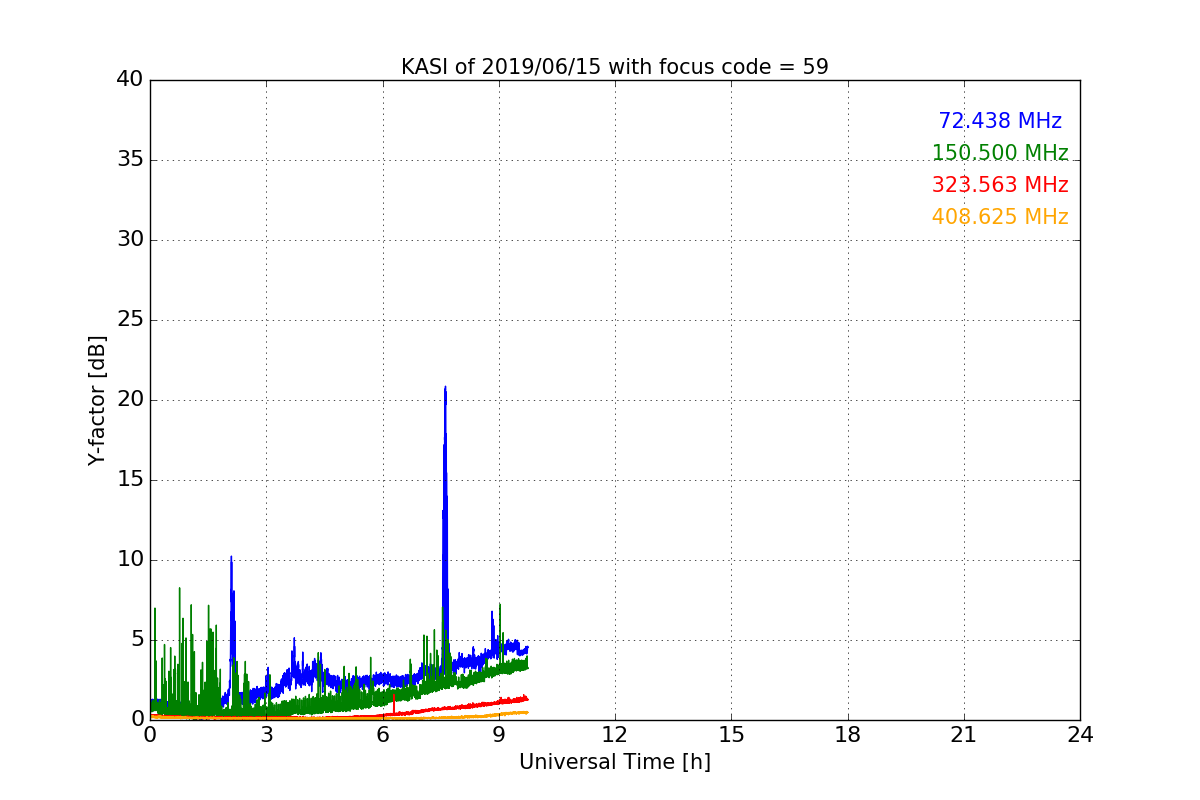This screenshot has width=1200, height=800.
Task: Click the x-axis tick label '18'
Action: point(848,735)
